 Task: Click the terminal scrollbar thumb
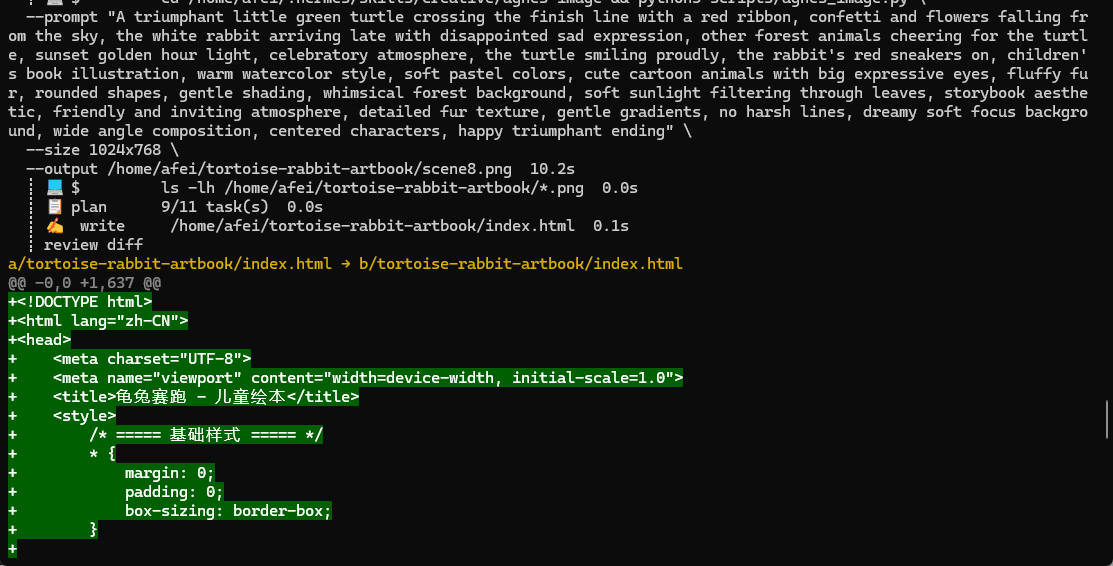pos(1107,420)
